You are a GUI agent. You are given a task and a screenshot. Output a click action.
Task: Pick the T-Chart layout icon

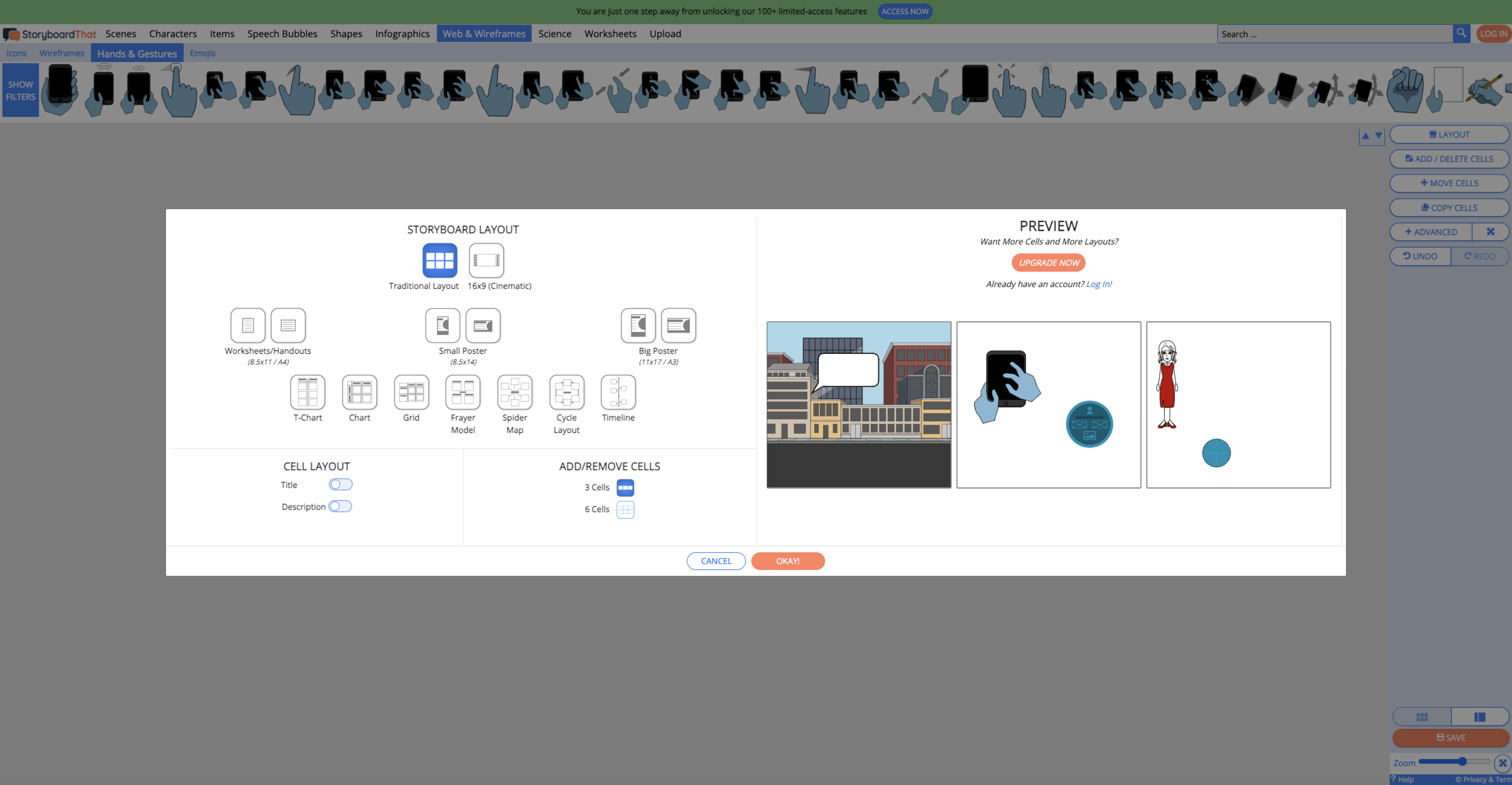point(307,392)
